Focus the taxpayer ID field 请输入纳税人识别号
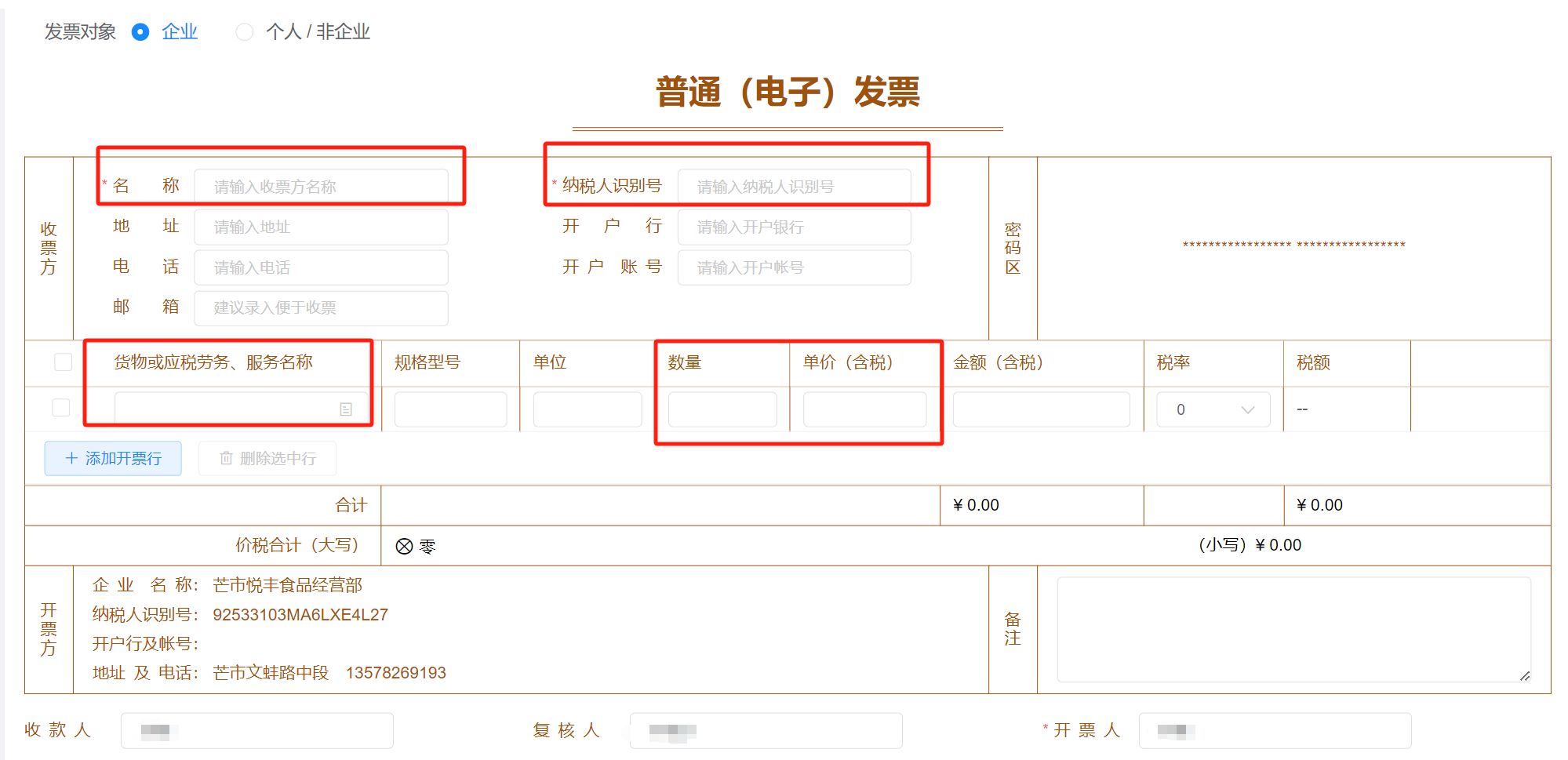The image size is (1568, 760). click(x=795, y=185)
